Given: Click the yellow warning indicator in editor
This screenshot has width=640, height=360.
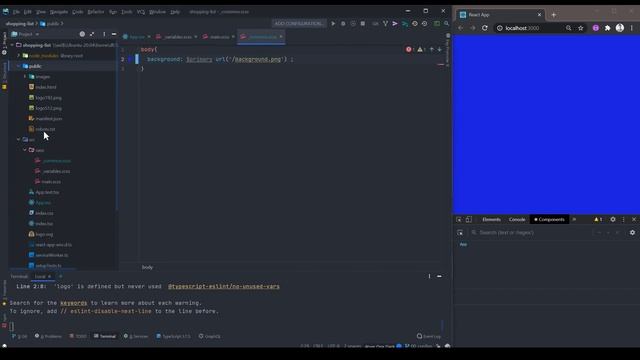Looking at the screenshot, I should tap(420, 49).
